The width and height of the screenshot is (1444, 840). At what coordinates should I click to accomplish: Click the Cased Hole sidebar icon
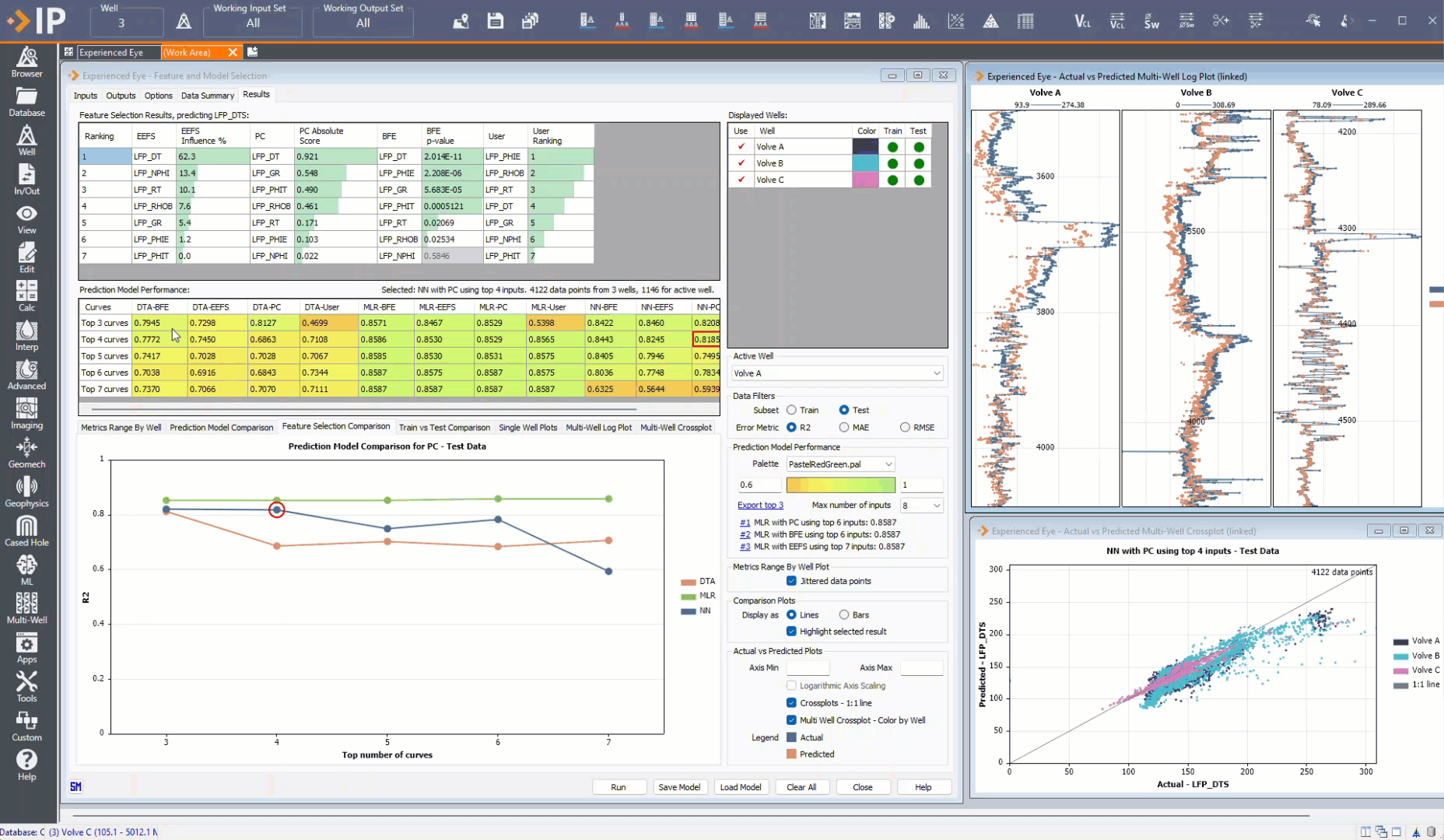[x=26, y=531]
